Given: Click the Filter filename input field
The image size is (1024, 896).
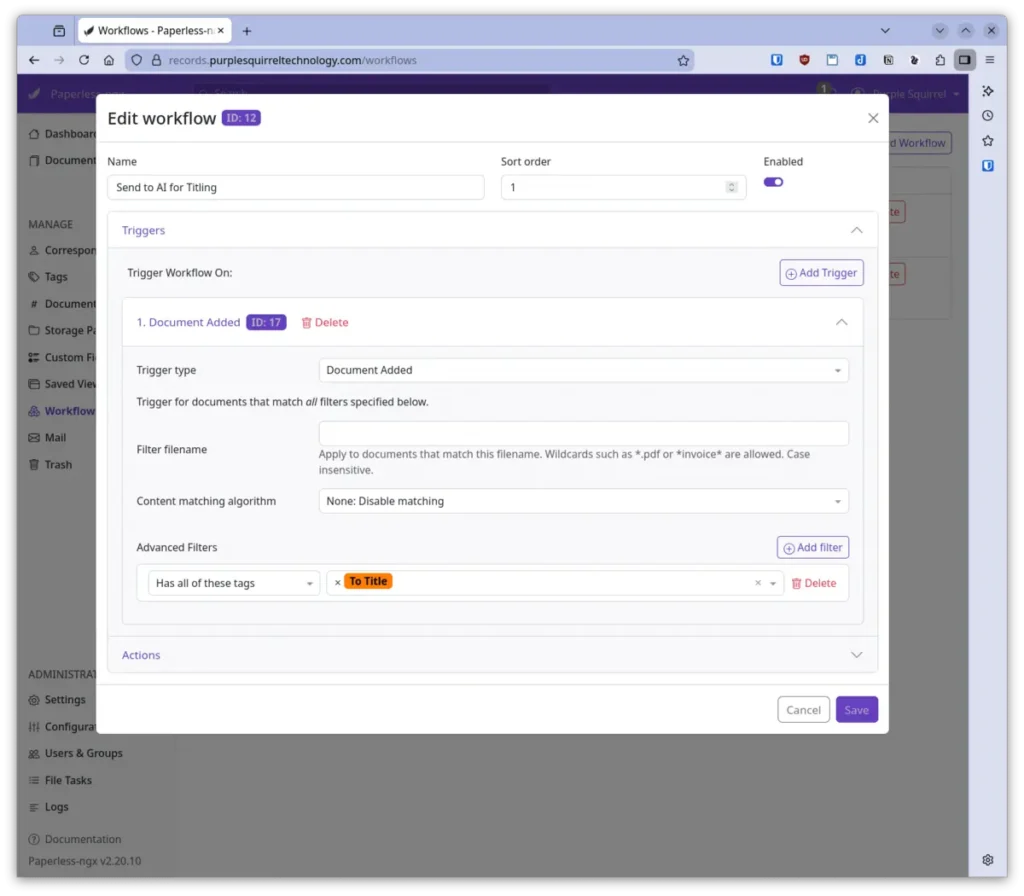Looking at the screenshot, I should point(583,432).
